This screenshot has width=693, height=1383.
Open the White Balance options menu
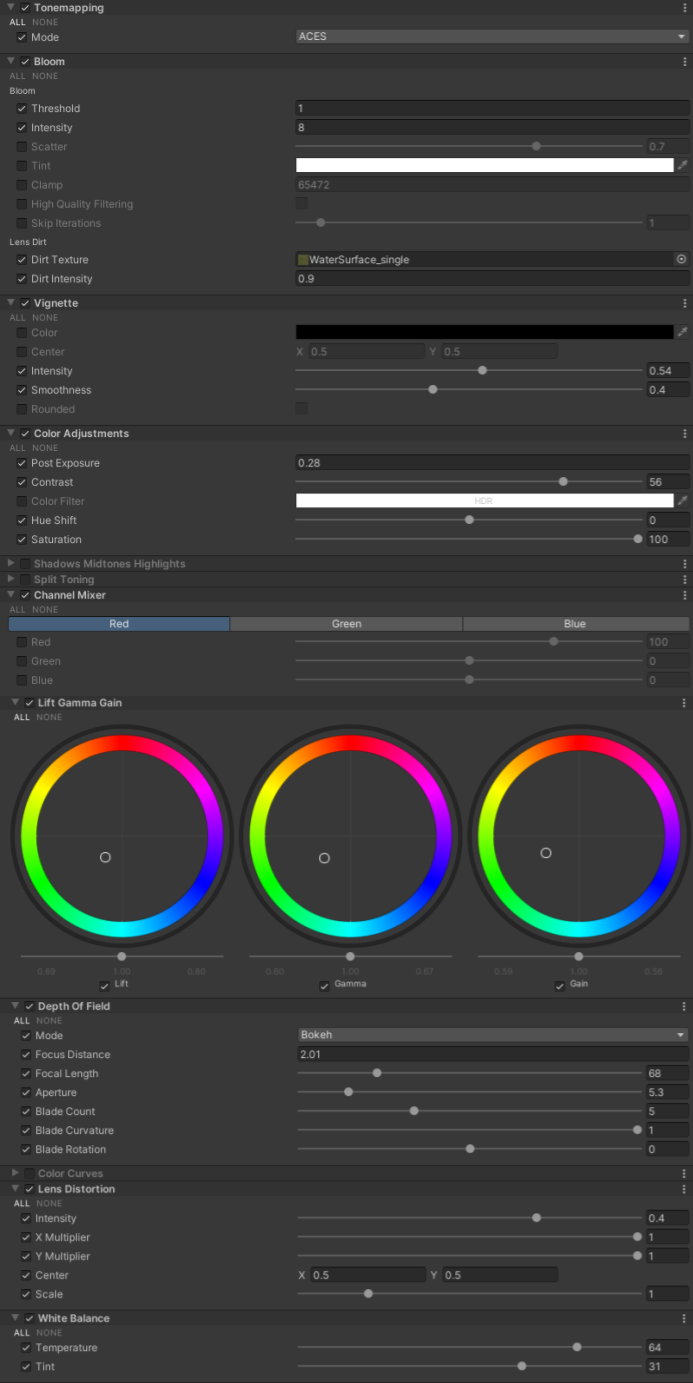pos(684,1319)
